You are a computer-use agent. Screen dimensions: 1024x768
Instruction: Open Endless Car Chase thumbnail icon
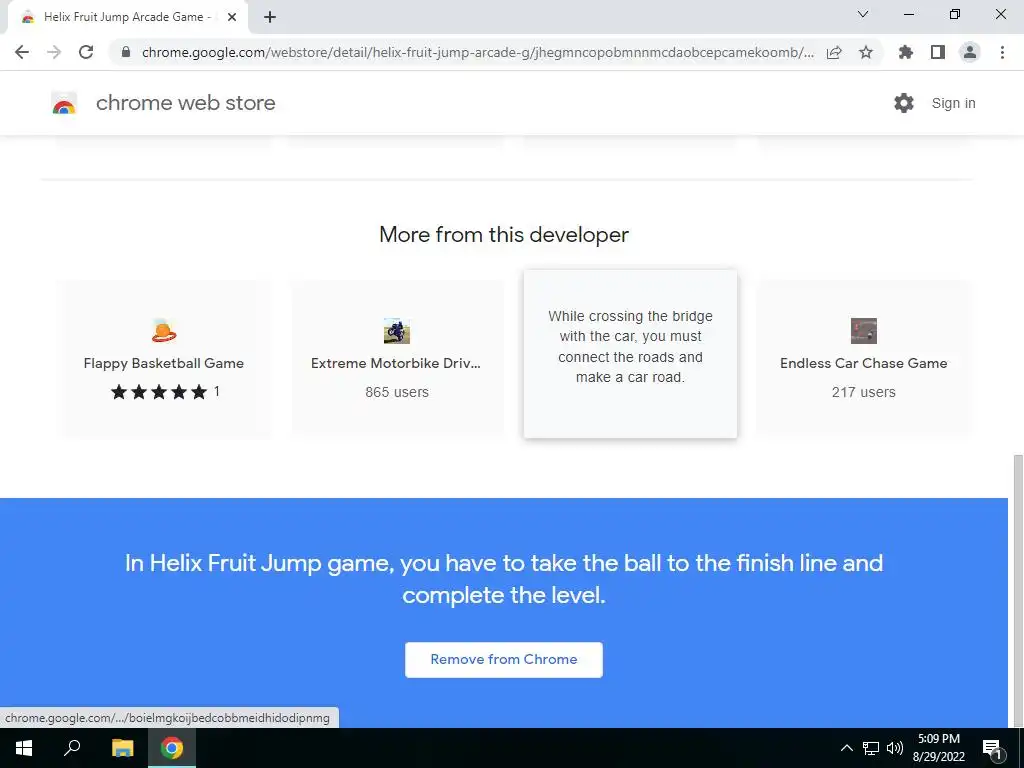[863, 331]
